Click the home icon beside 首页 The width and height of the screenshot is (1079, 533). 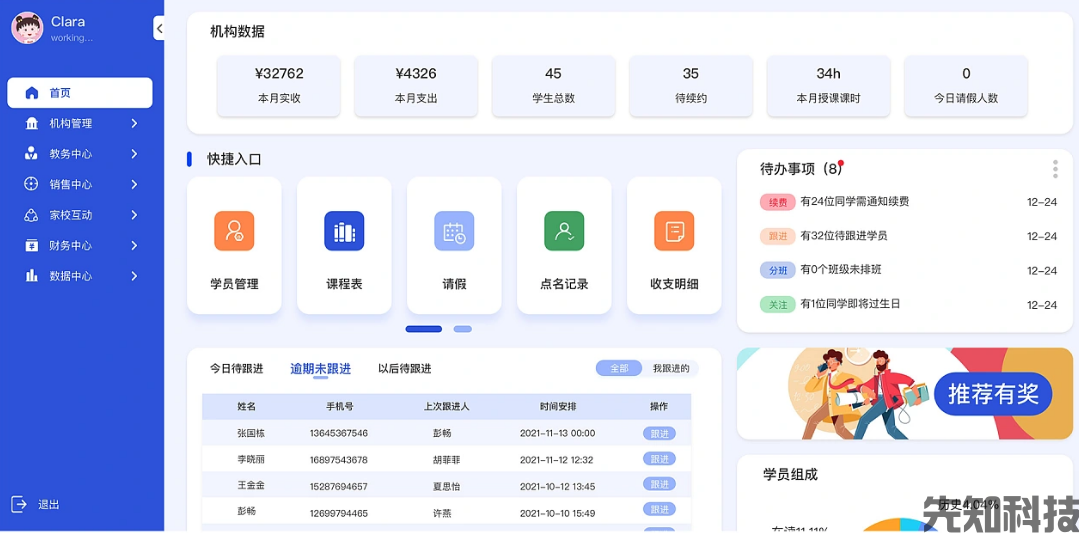pos(32,93)
